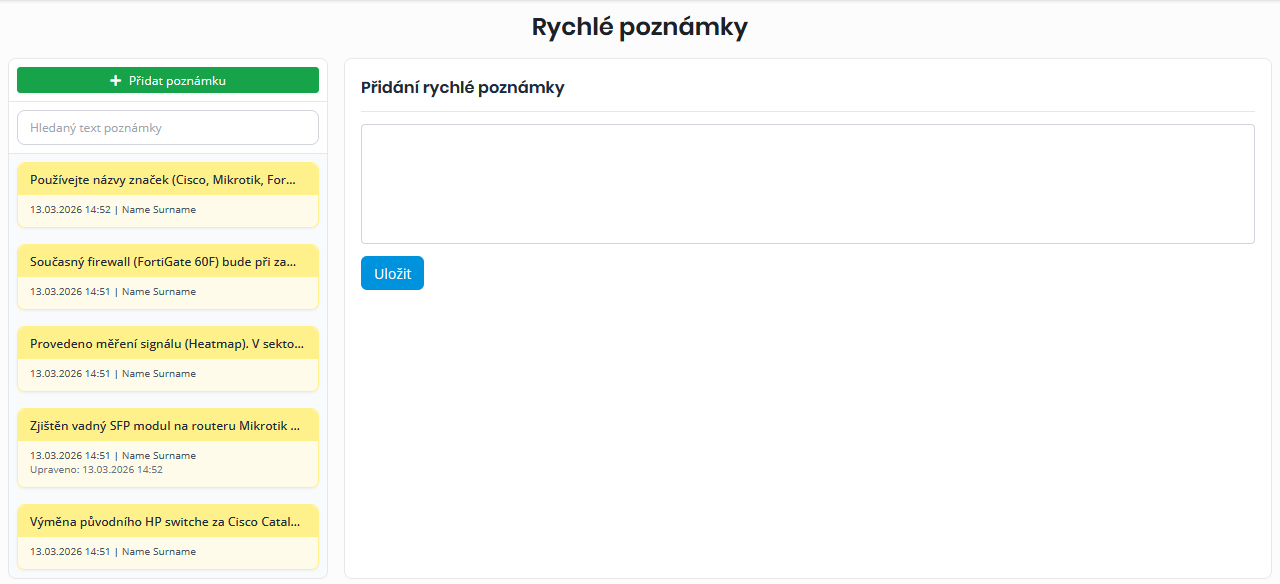Click the Upraveno 13.03.2026 14:52 edited line
The height and width of the screenshot is (584, 1280).
click(x=96, y=470)
